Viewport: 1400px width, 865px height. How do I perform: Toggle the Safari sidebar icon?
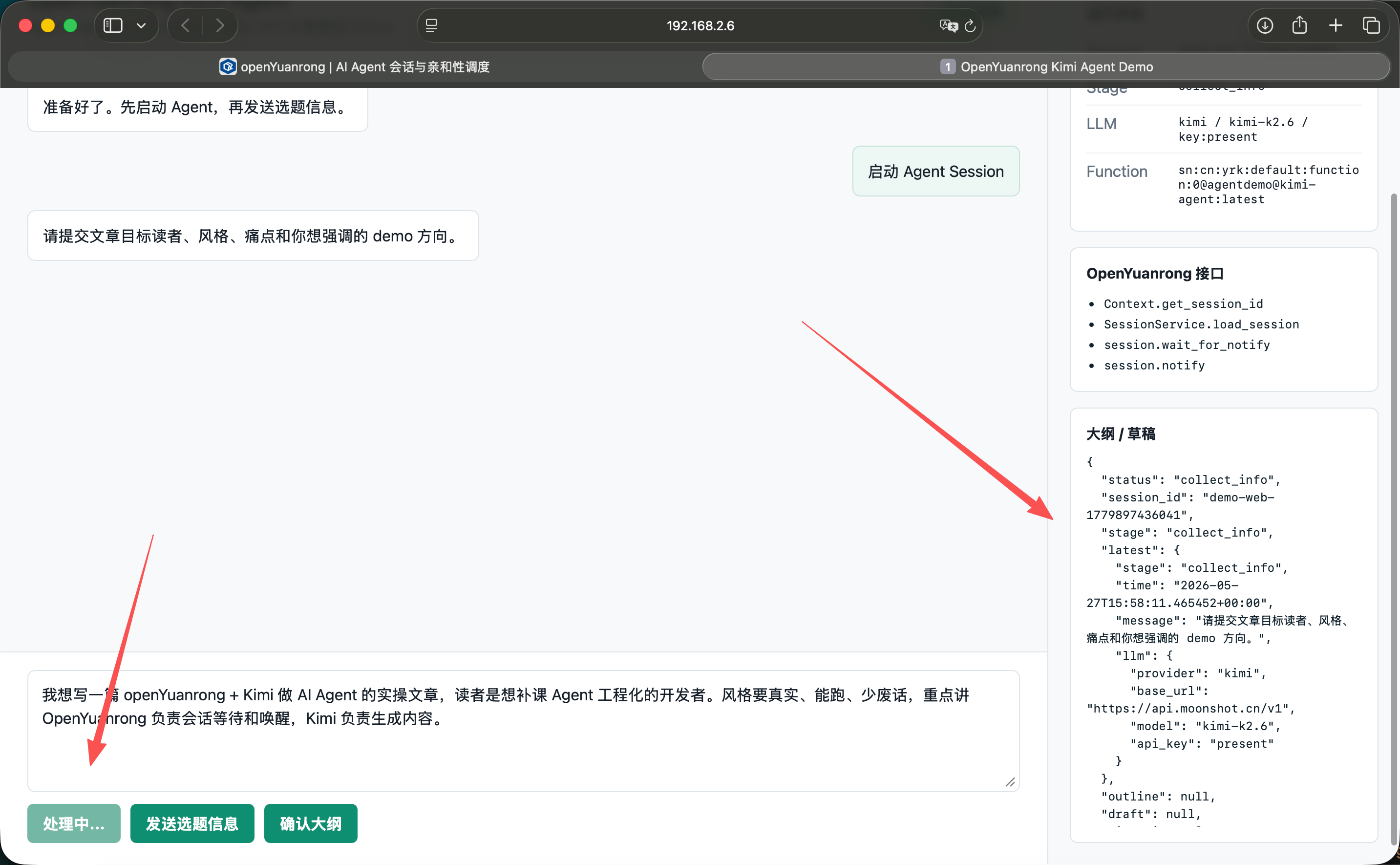coord(113,26)
